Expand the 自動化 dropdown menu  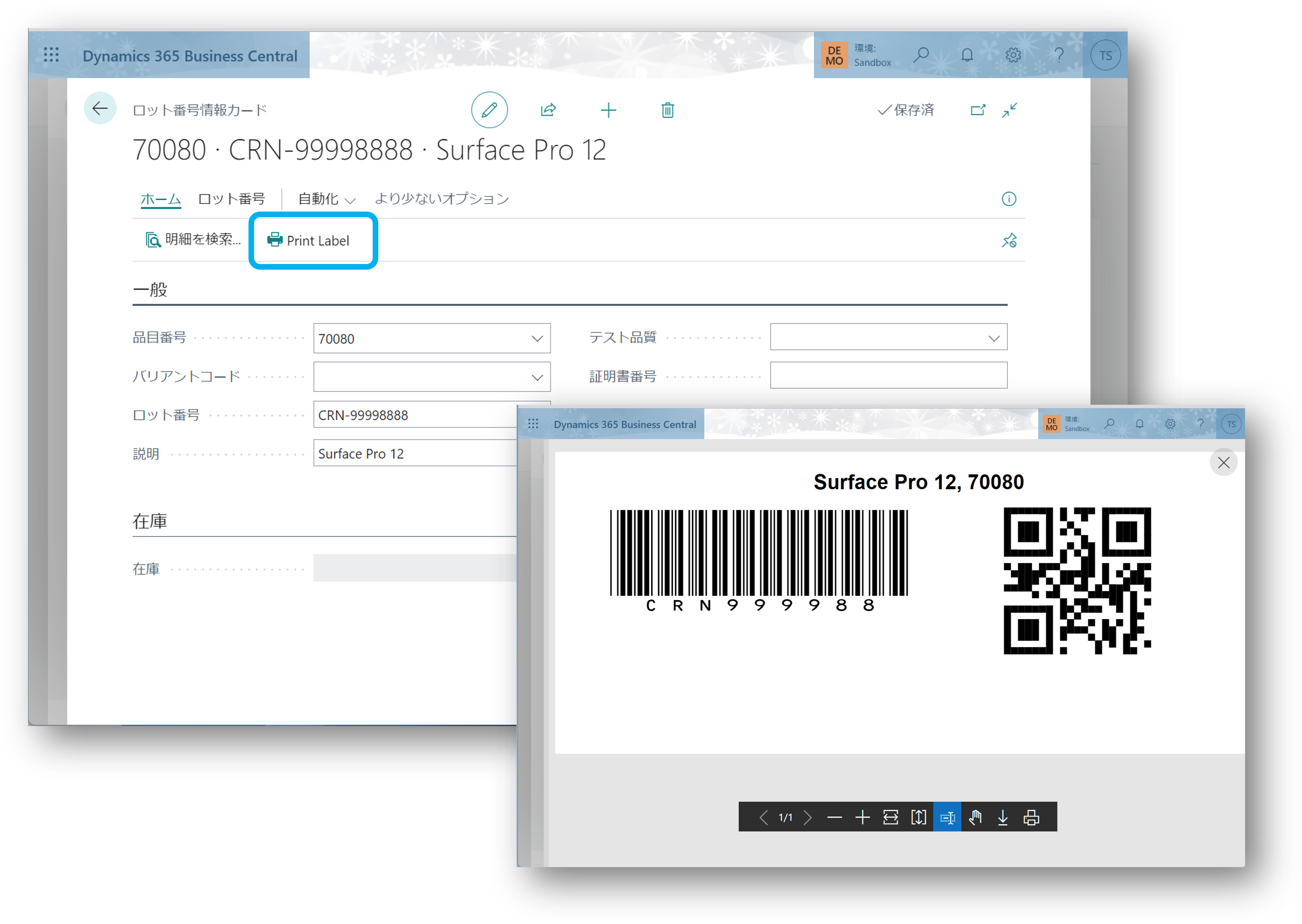pos(327,199)
